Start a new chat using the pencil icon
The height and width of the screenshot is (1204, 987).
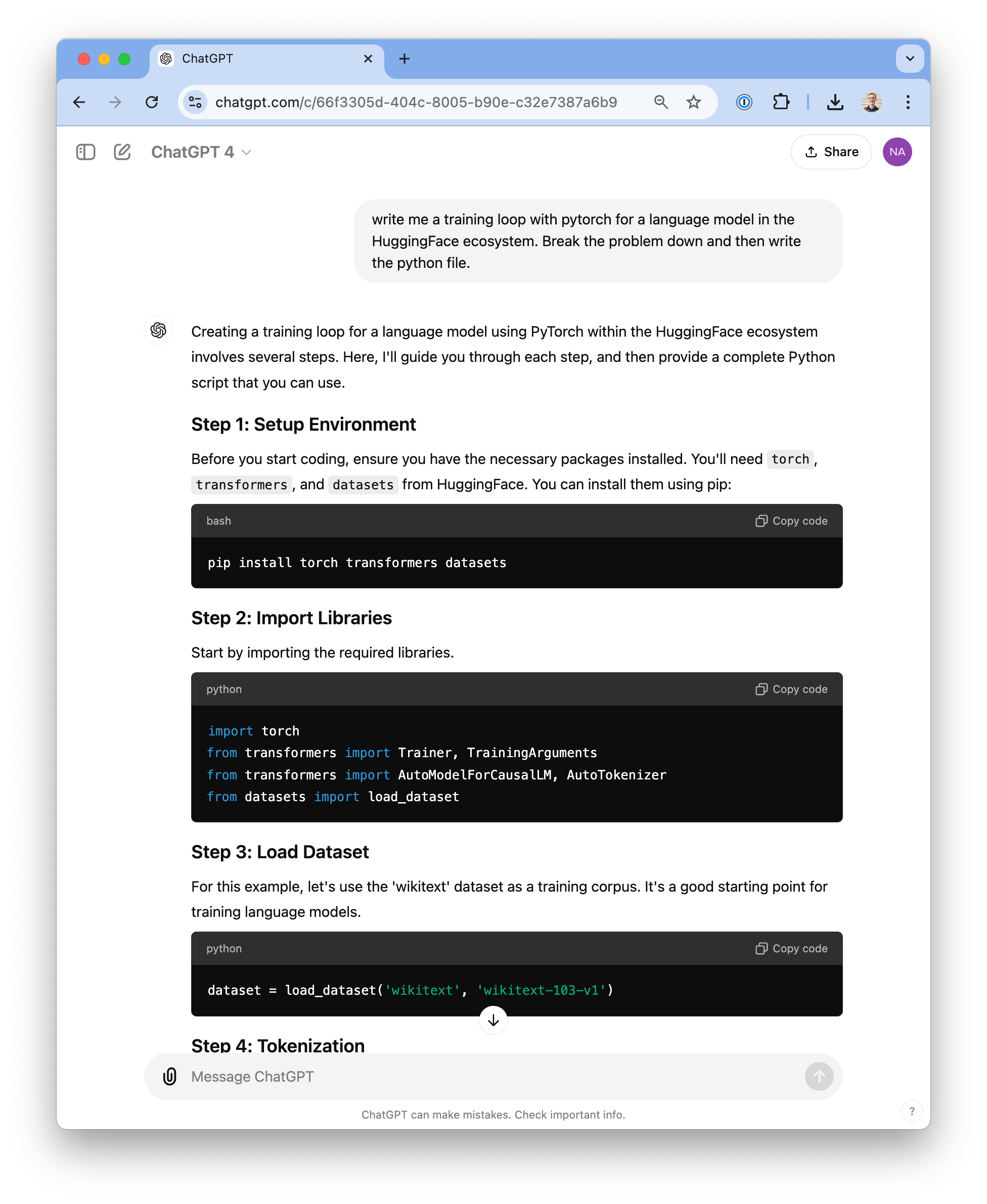pyautogui.click(x=122, y=152)
